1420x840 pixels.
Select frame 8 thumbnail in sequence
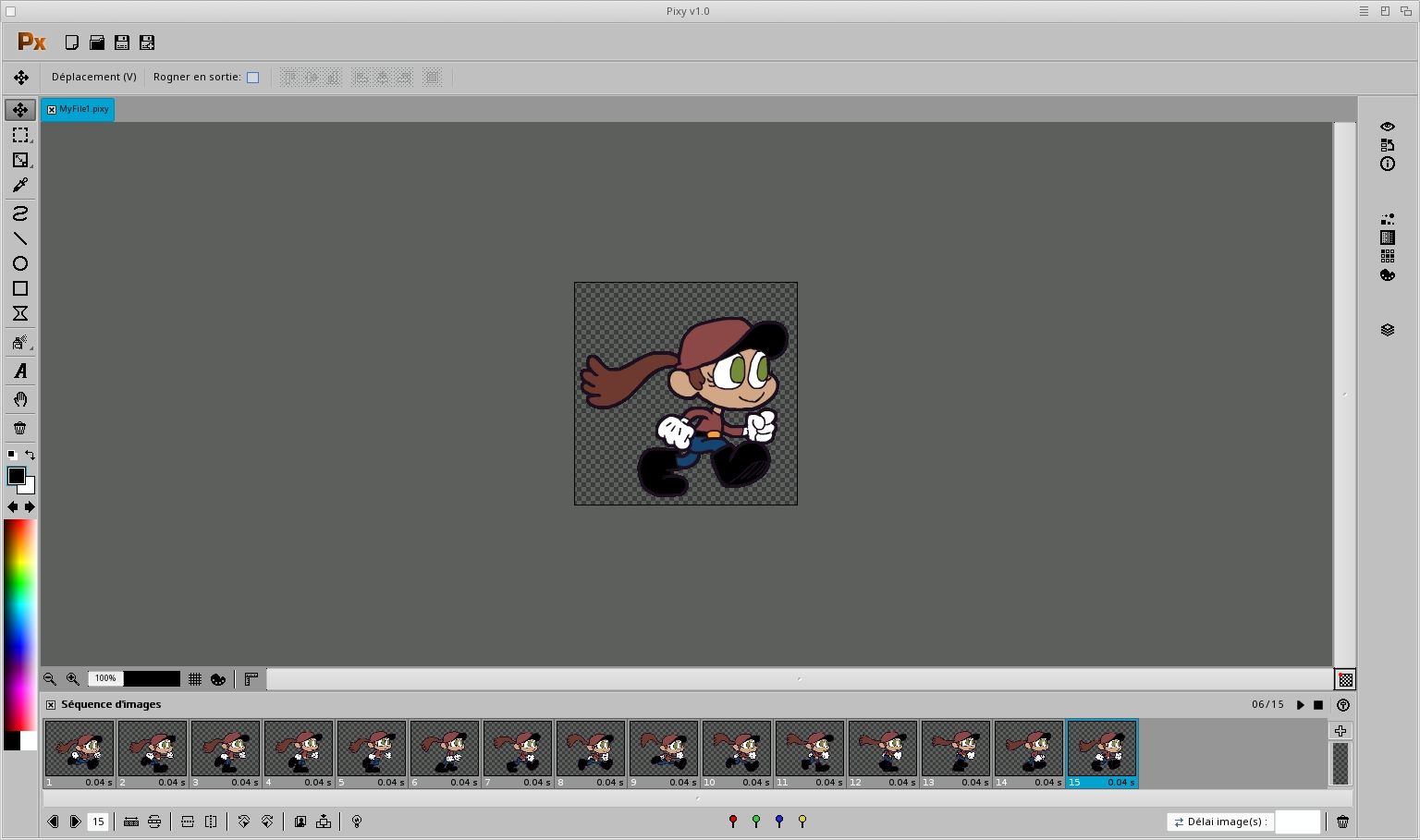tap(591, 749)
